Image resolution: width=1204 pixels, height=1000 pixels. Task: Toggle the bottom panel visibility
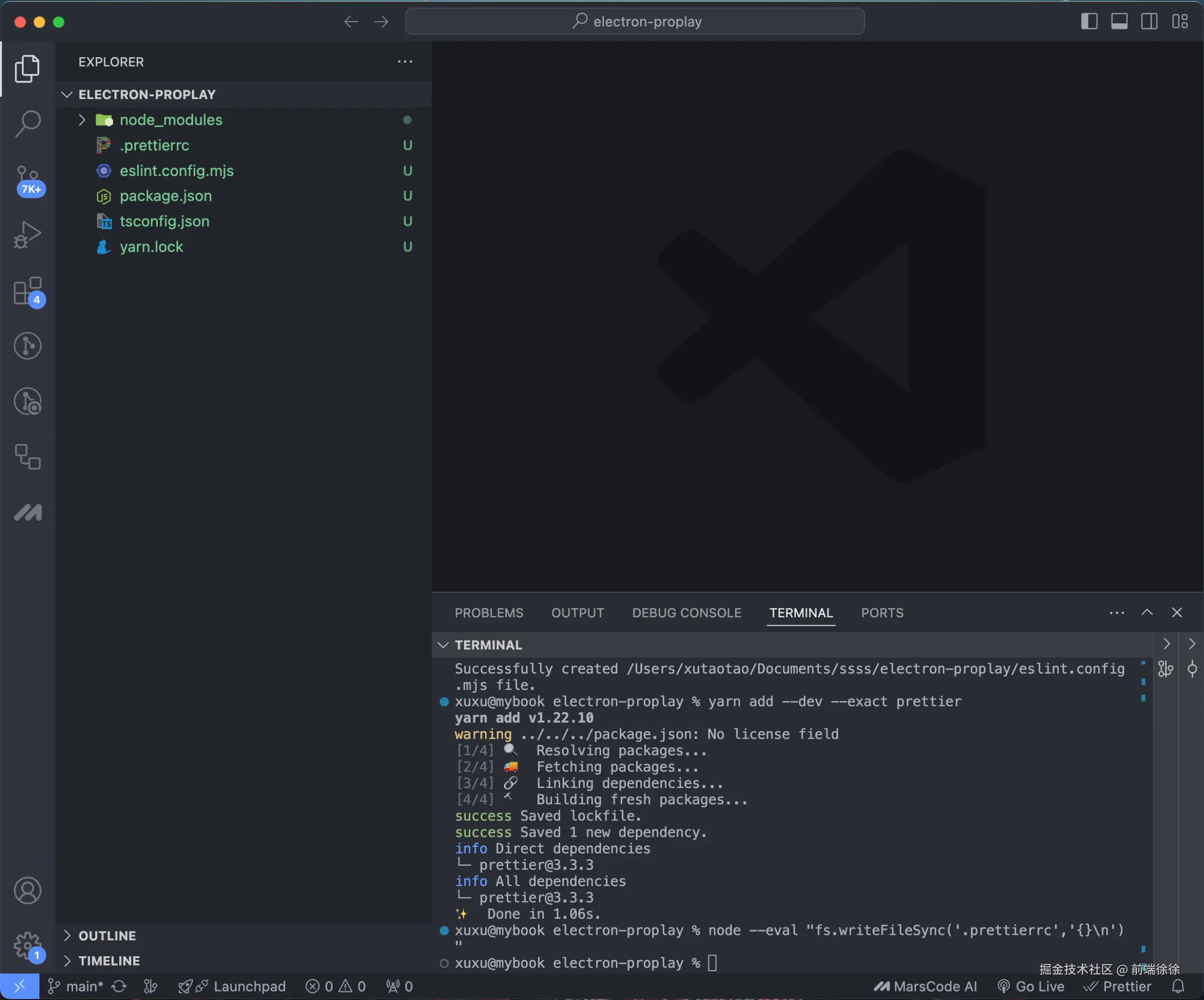[x=1119, y=22]
